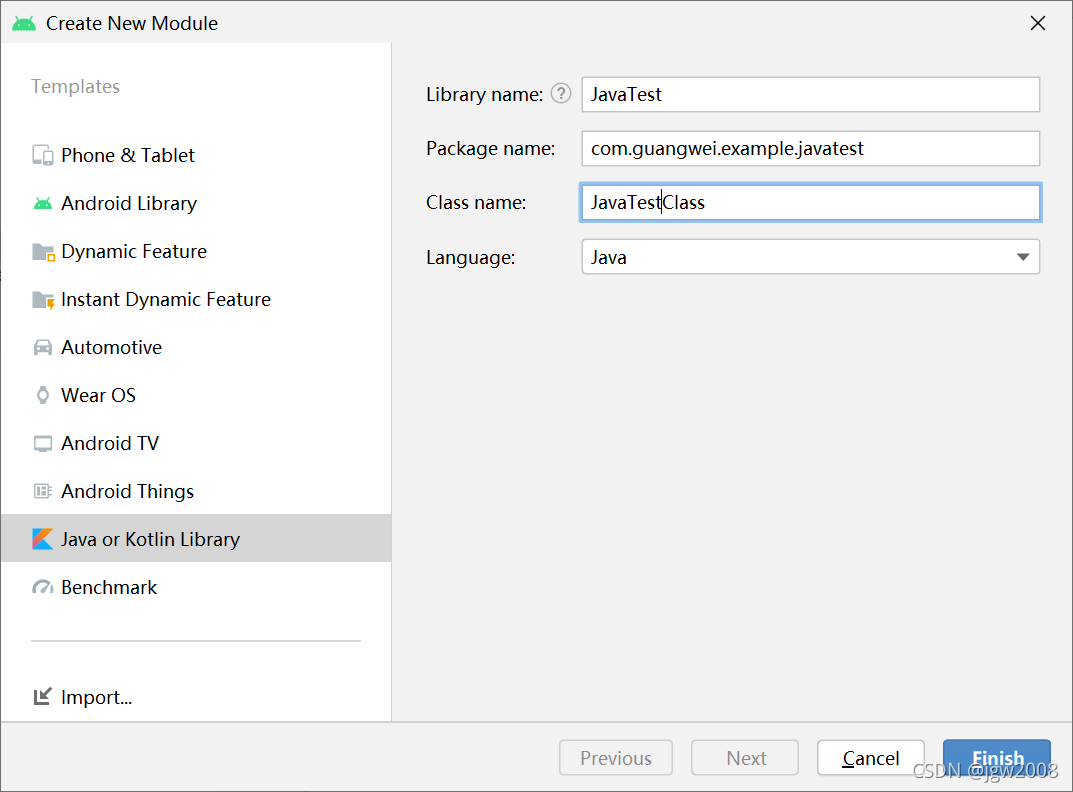Viewport: 1073px width, 792px height.
Task: Click the Dynamic Feature folder icon
Action: click(43, 252)
